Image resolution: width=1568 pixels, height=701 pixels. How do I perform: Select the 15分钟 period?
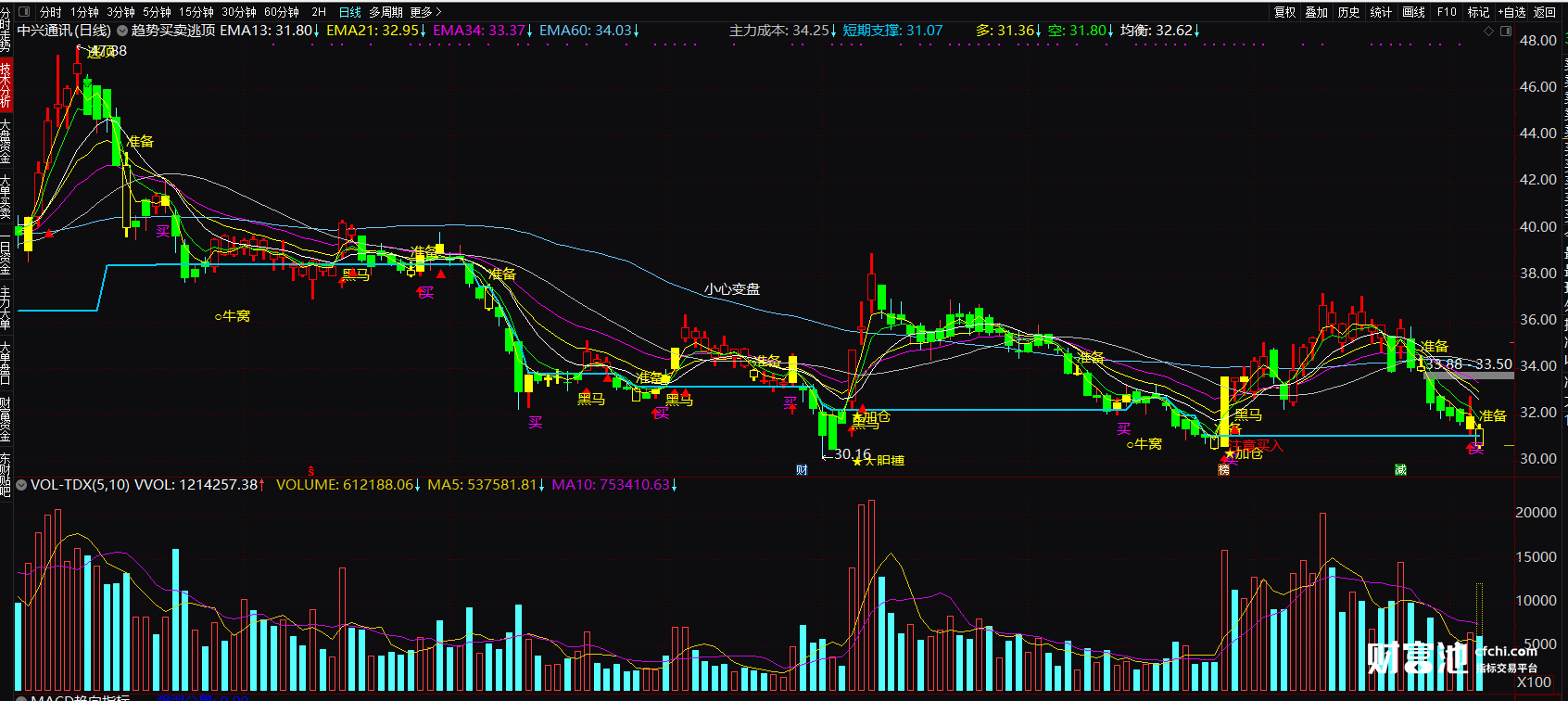(x=196, y=12)
